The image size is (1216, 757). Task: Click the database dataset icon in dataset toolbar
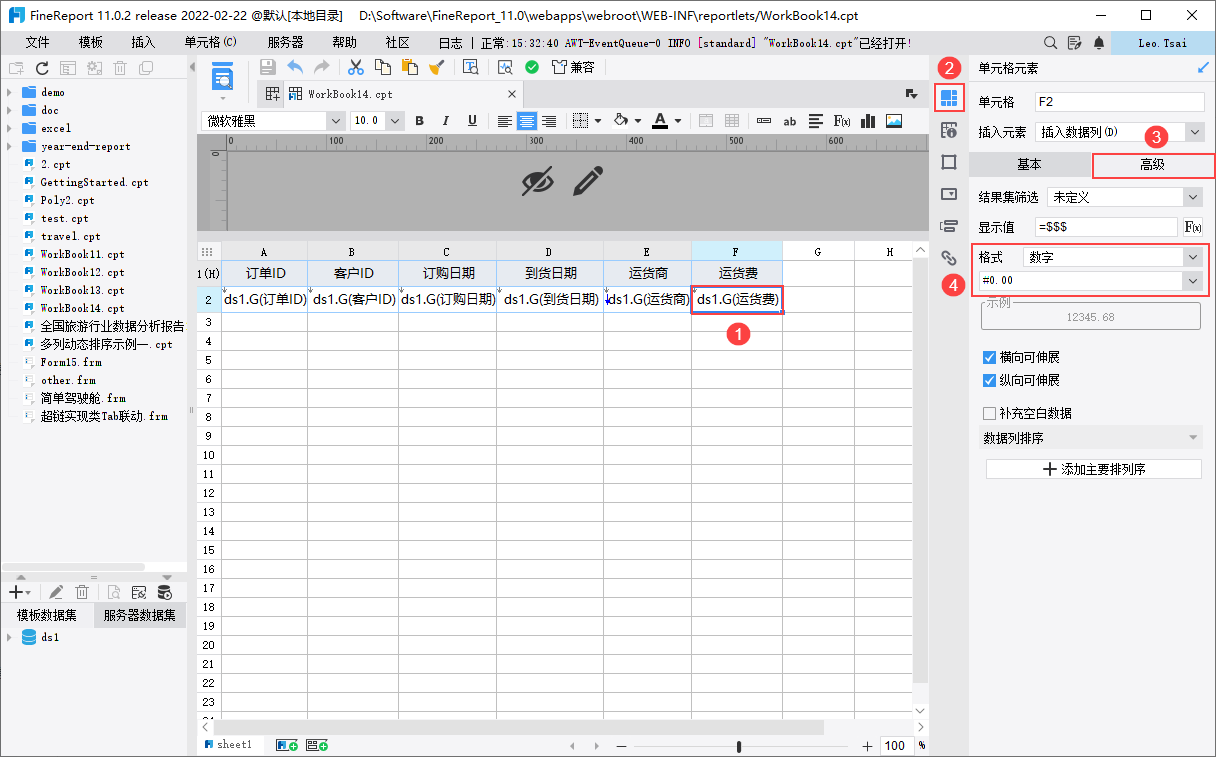click(x=165, y=592)
